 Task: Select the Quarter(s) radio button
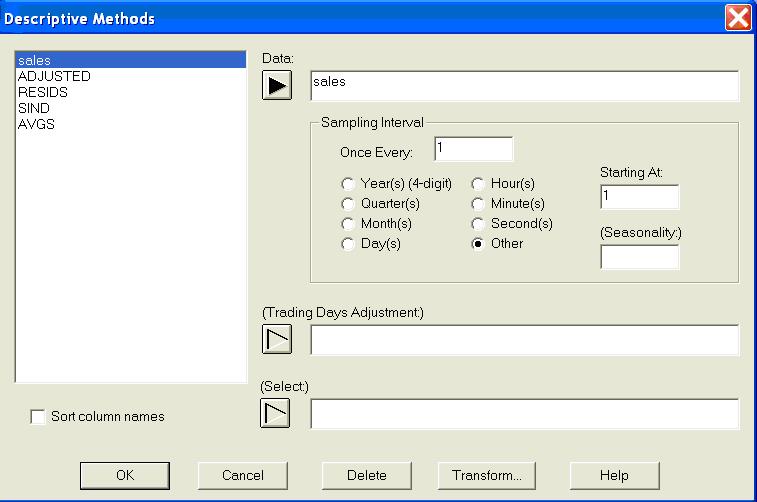(348, 204)
